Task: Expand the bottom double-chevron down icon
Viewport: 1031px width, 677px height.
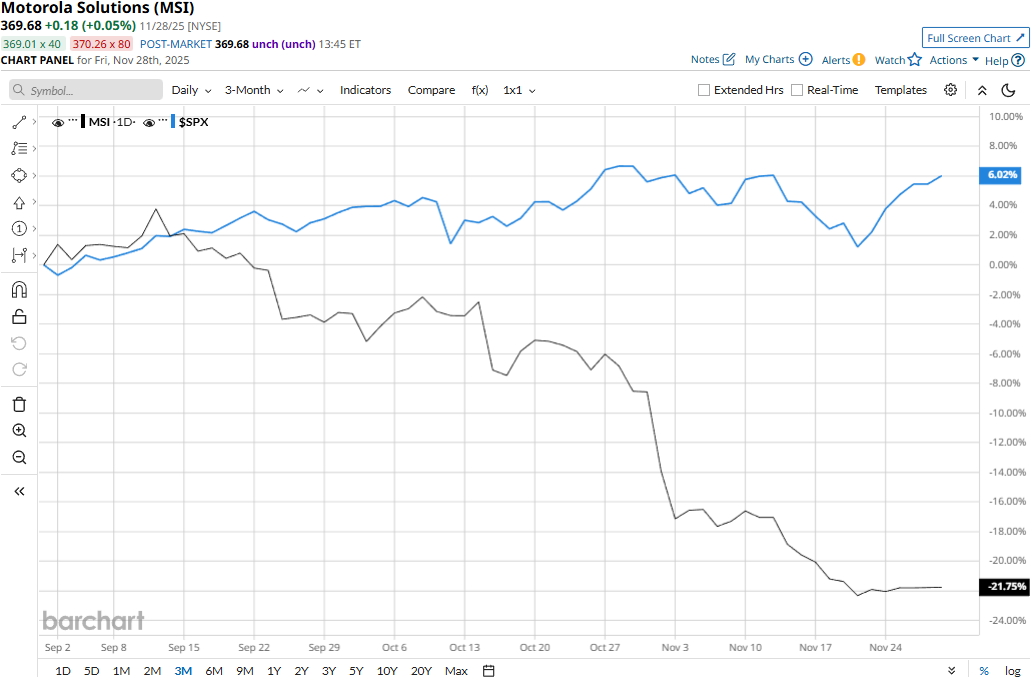Action: click(951, 670)
